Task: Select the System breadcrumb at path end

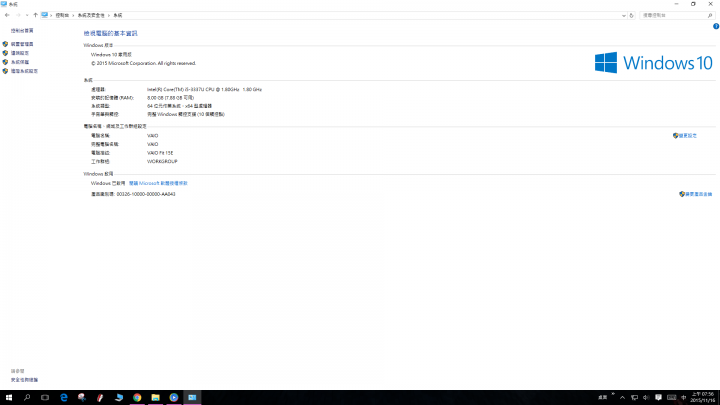Action: [x=118, y=15]
